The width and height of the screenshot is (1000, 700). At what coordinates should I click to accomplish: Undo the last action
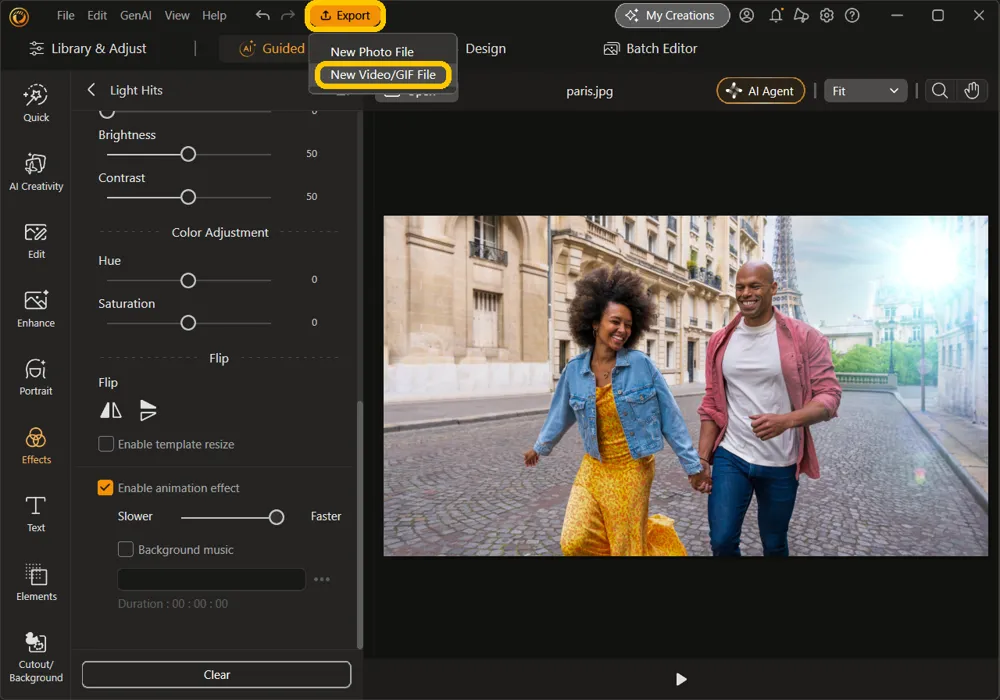tap(262, 15)
